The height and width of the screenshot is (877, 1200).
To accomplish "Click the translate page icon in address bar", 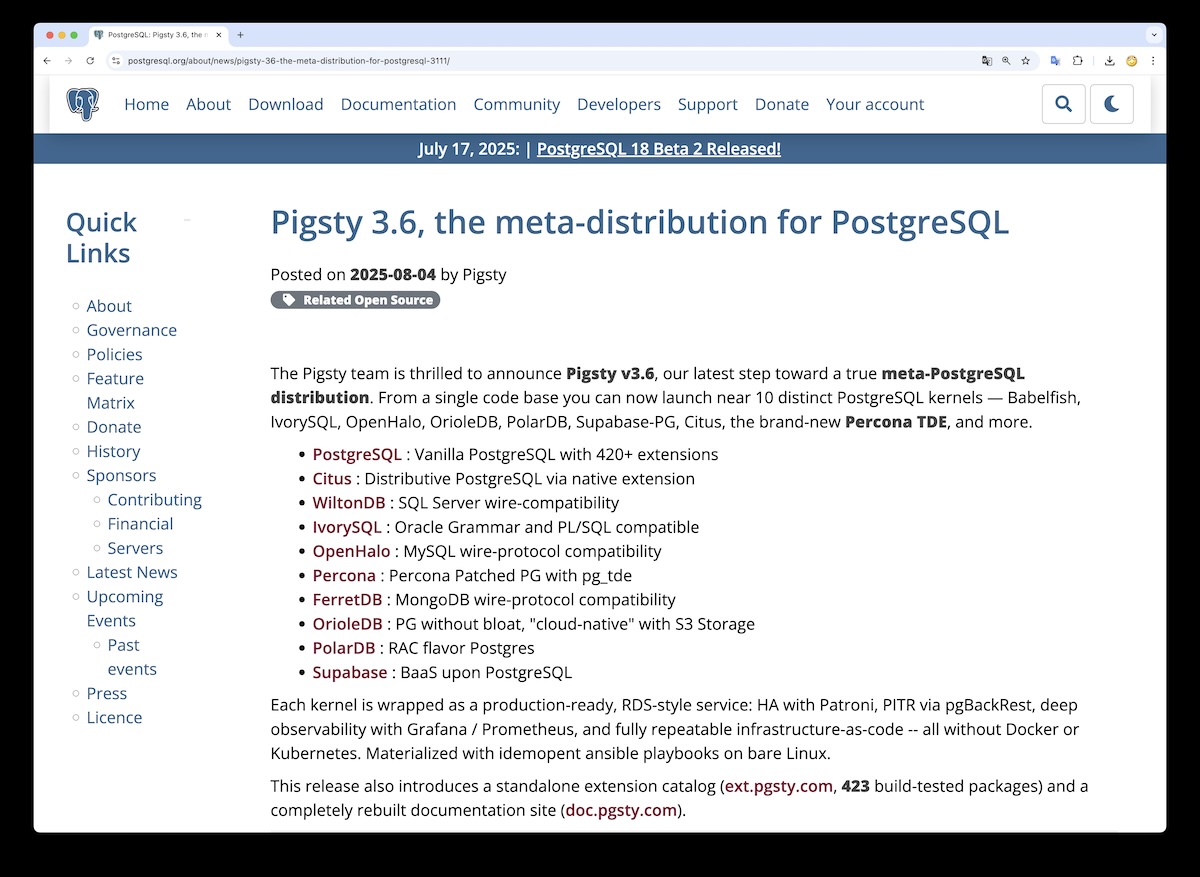I will (987, 61).
